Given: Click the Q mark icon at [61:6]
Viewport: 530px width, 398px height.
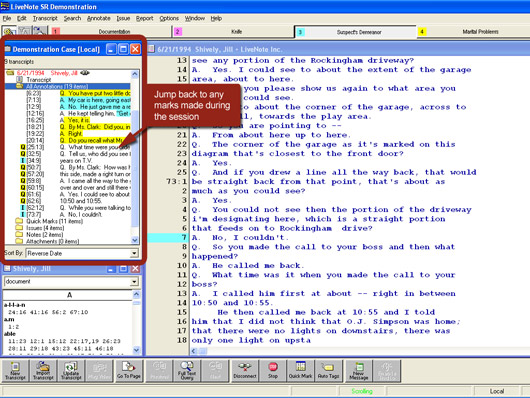Looking at the screenshot, I should click(x=23, y=194).
